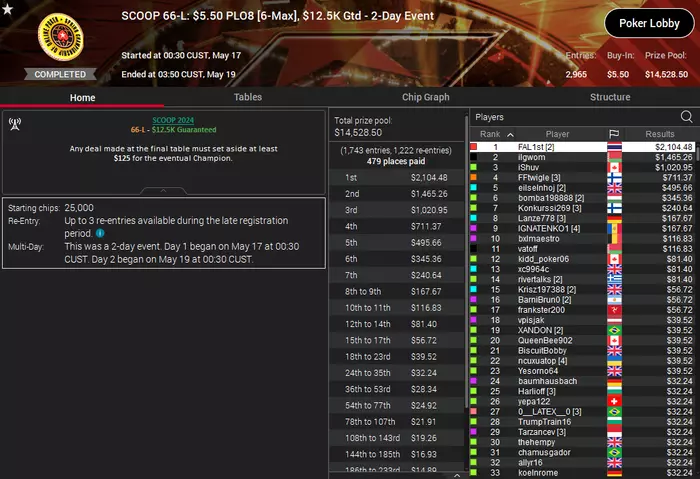This screenshot has height=479, width=700.
Task: Sort players by country flag column
Action: tap(614, 134)
